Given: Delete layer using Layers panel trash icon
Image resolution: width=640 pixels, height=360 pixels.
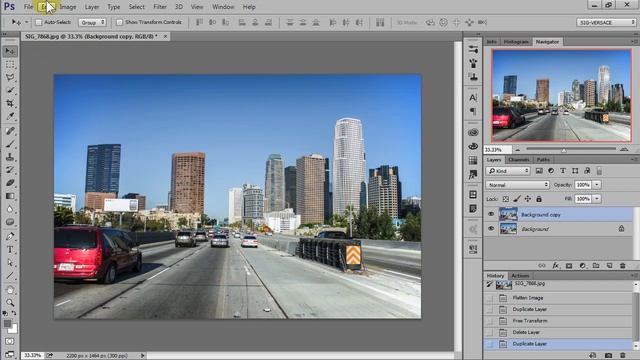Looking at the screenshot, I should click(x=622, y=266).
